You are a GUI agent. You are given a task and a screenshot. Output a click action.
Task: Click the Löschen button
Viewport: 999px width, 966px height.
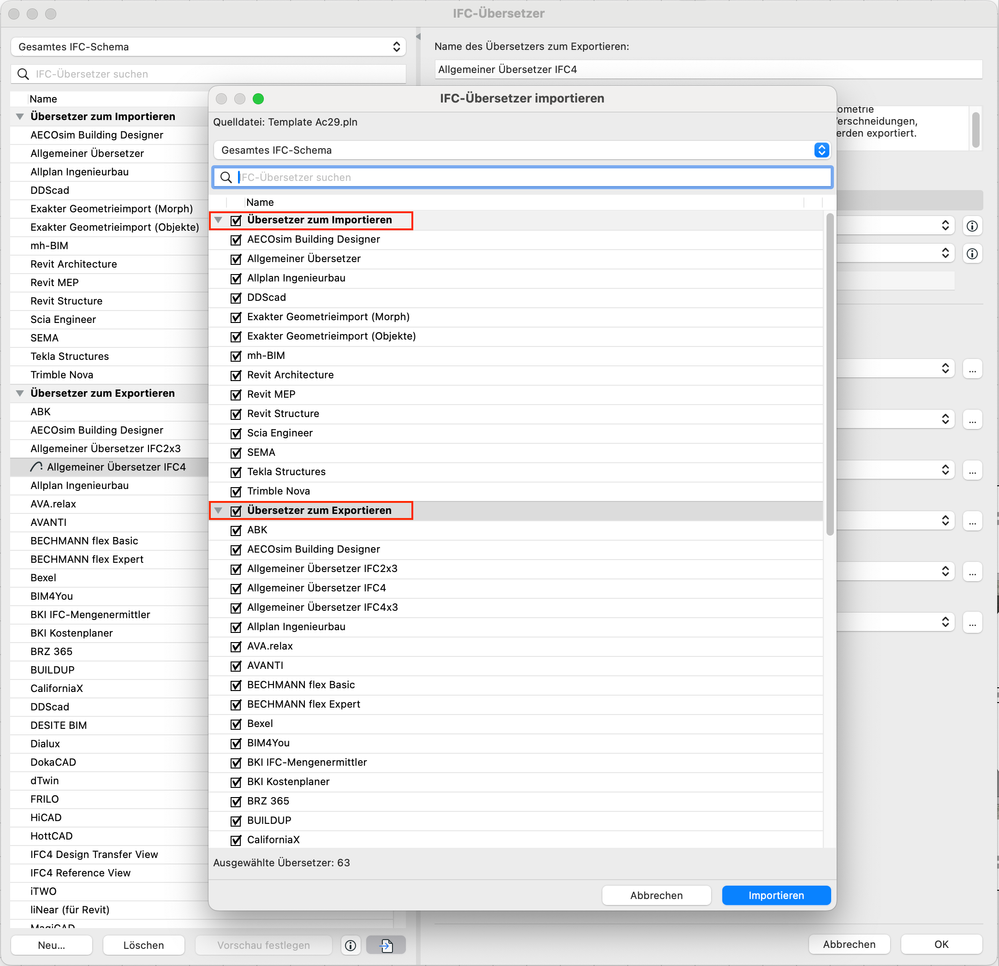coord(143,945)
